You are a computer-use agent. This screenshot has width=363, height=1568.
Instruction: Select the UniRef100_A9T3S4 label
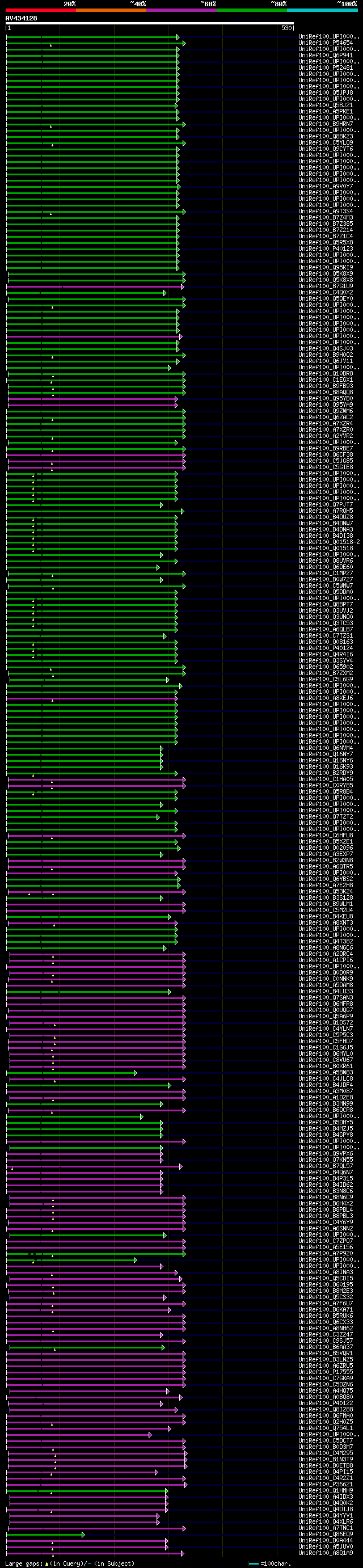click(326, 211)
